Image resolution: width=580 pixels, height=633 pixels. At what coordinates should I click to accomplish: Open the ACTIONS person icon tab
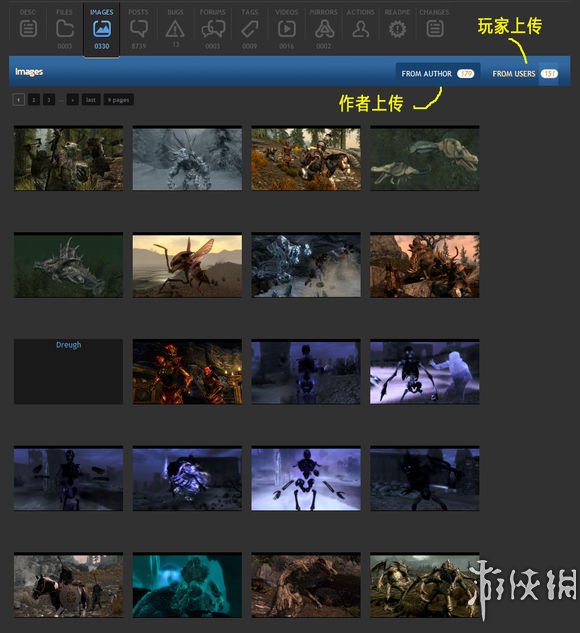coord(360,28)
